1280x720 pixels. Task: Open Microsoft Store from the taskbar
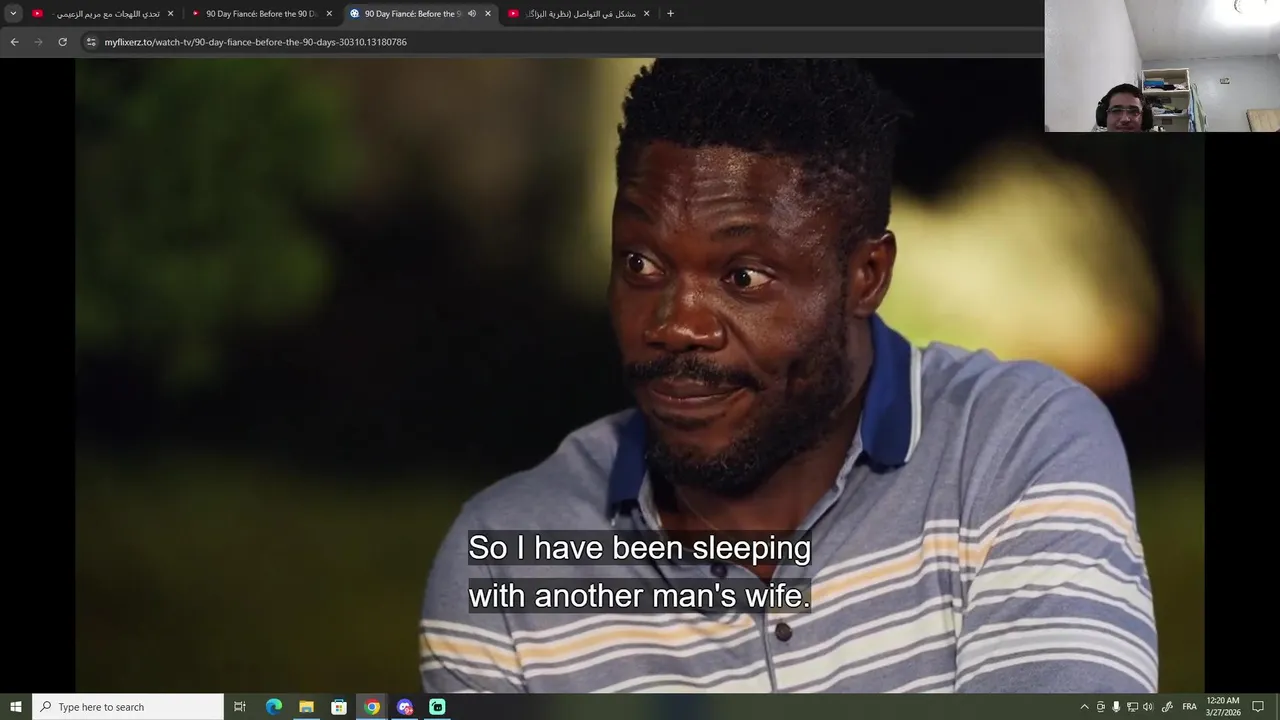[339, 707]
